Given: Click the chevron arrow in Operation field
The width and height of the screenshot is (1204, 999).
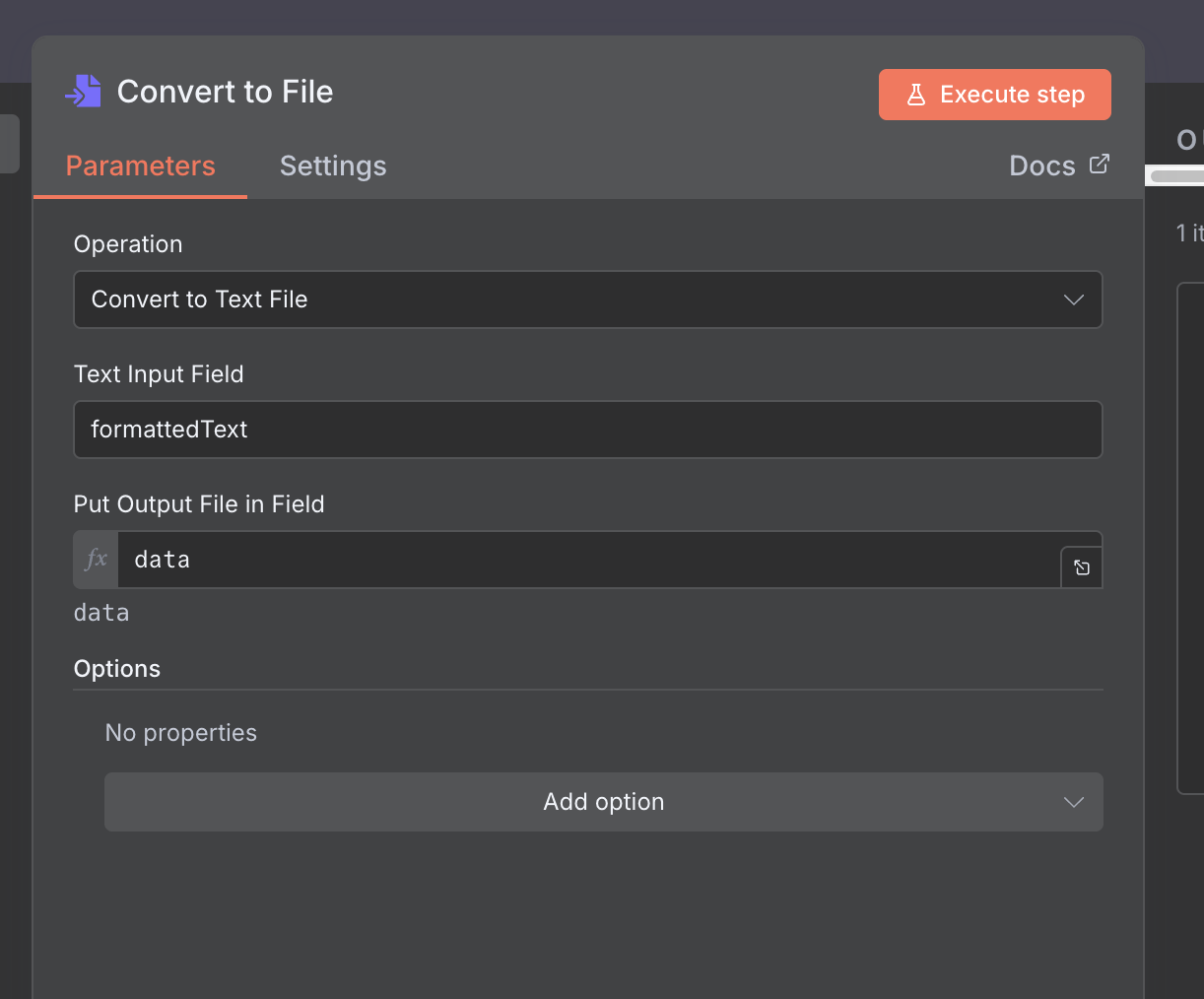Looking at the screenshot, I should coord(1074,300).
